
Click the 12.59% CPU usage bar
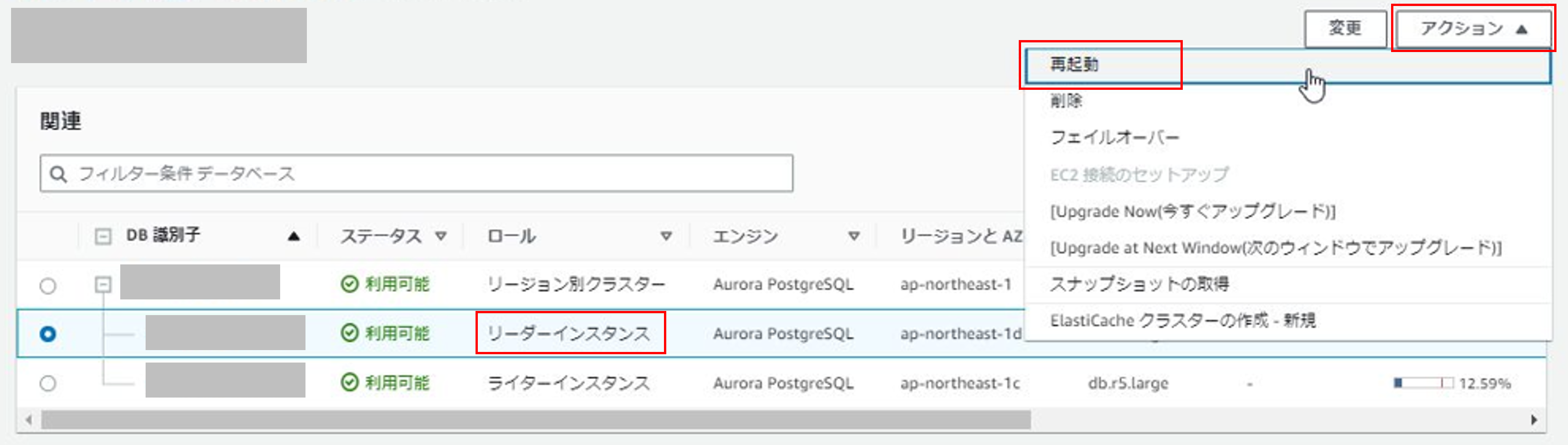coord(1423,383)
